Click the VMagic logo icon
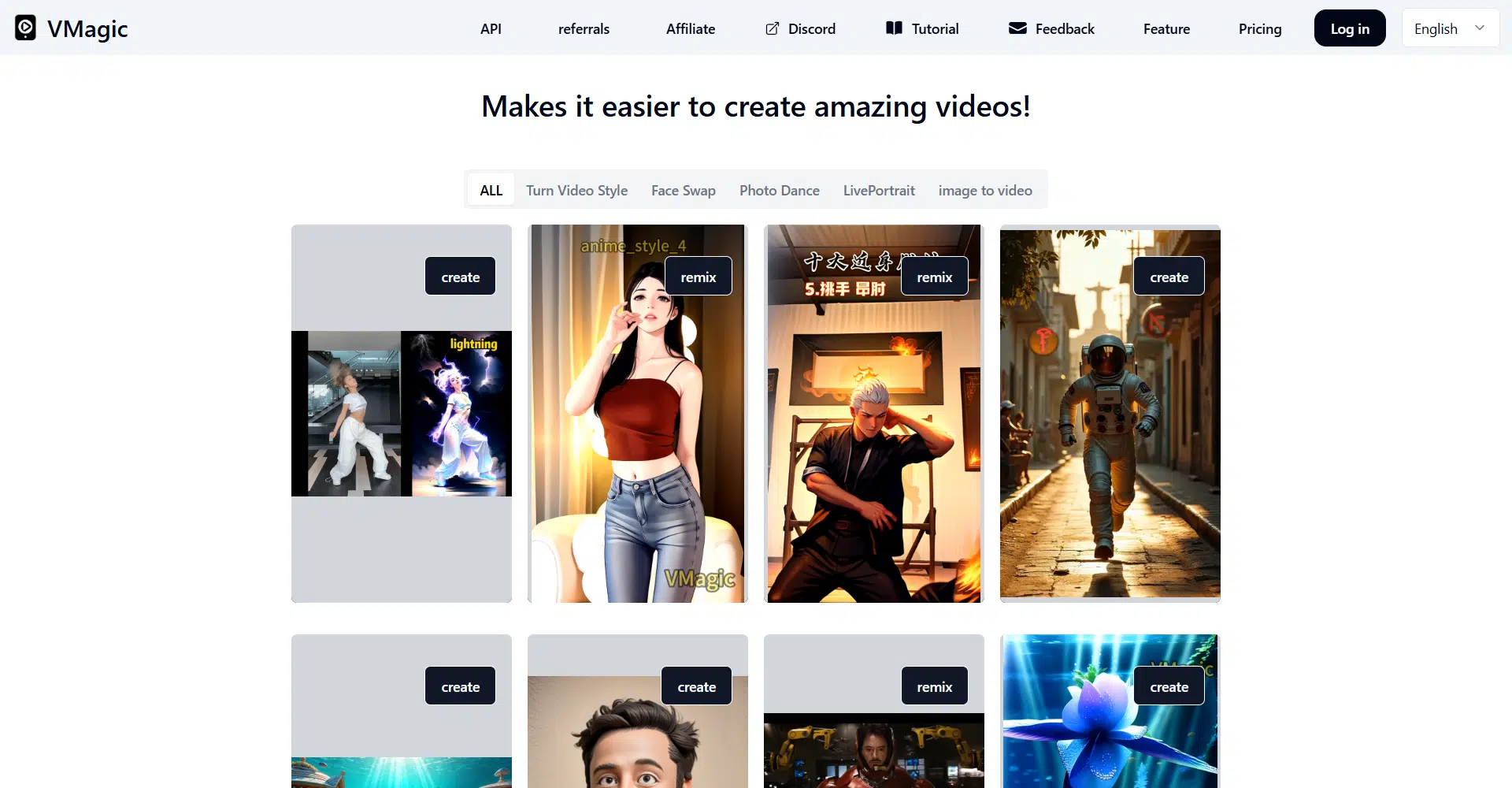This screenshot has width=1512, height=788. [25, 28]
